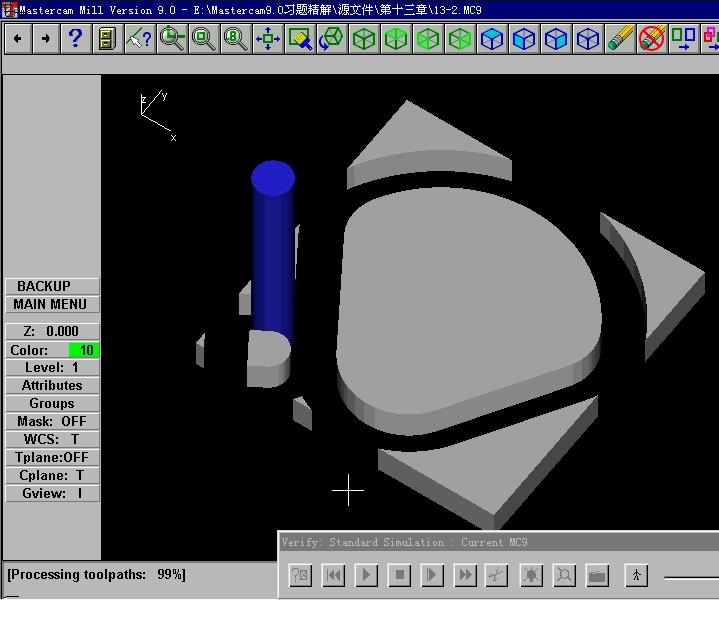719x631 pixels.
Task: Click the monitor with yellow brush icon
Action: [x=300, y=39]
